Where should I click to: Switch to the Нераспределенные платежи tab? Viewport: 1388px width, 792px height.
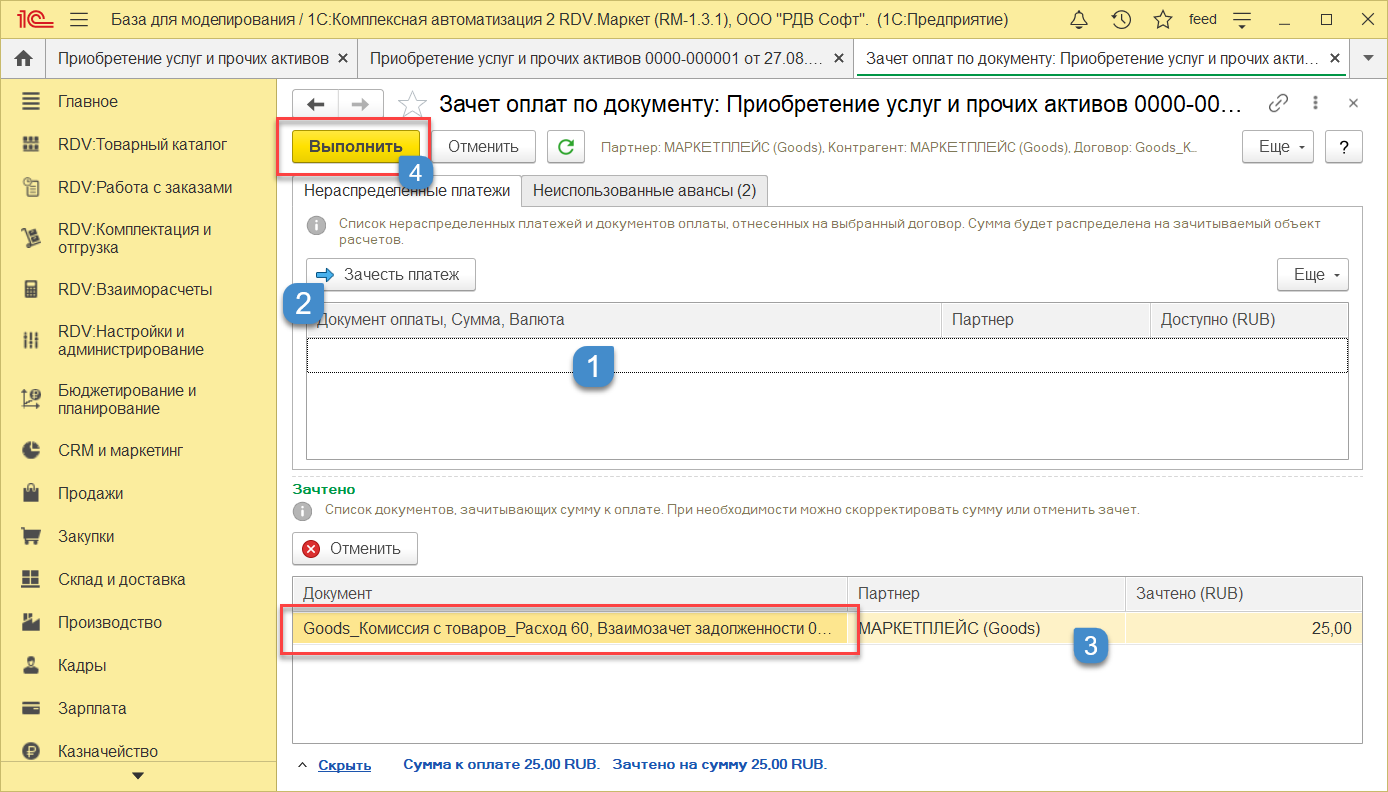[407, 190]
